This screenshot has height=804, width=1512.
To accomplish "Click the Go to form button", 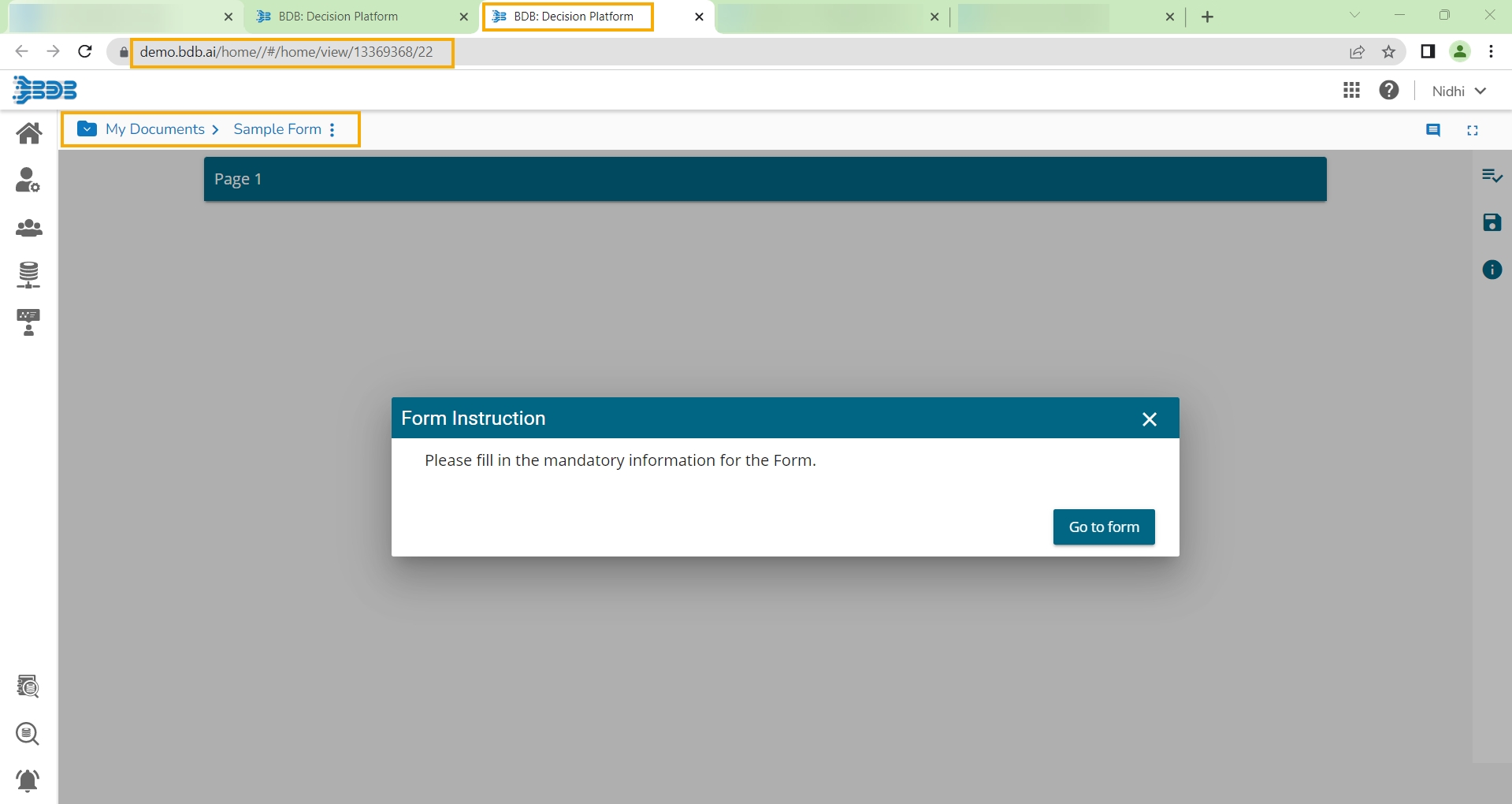I will pos(1104,527).
